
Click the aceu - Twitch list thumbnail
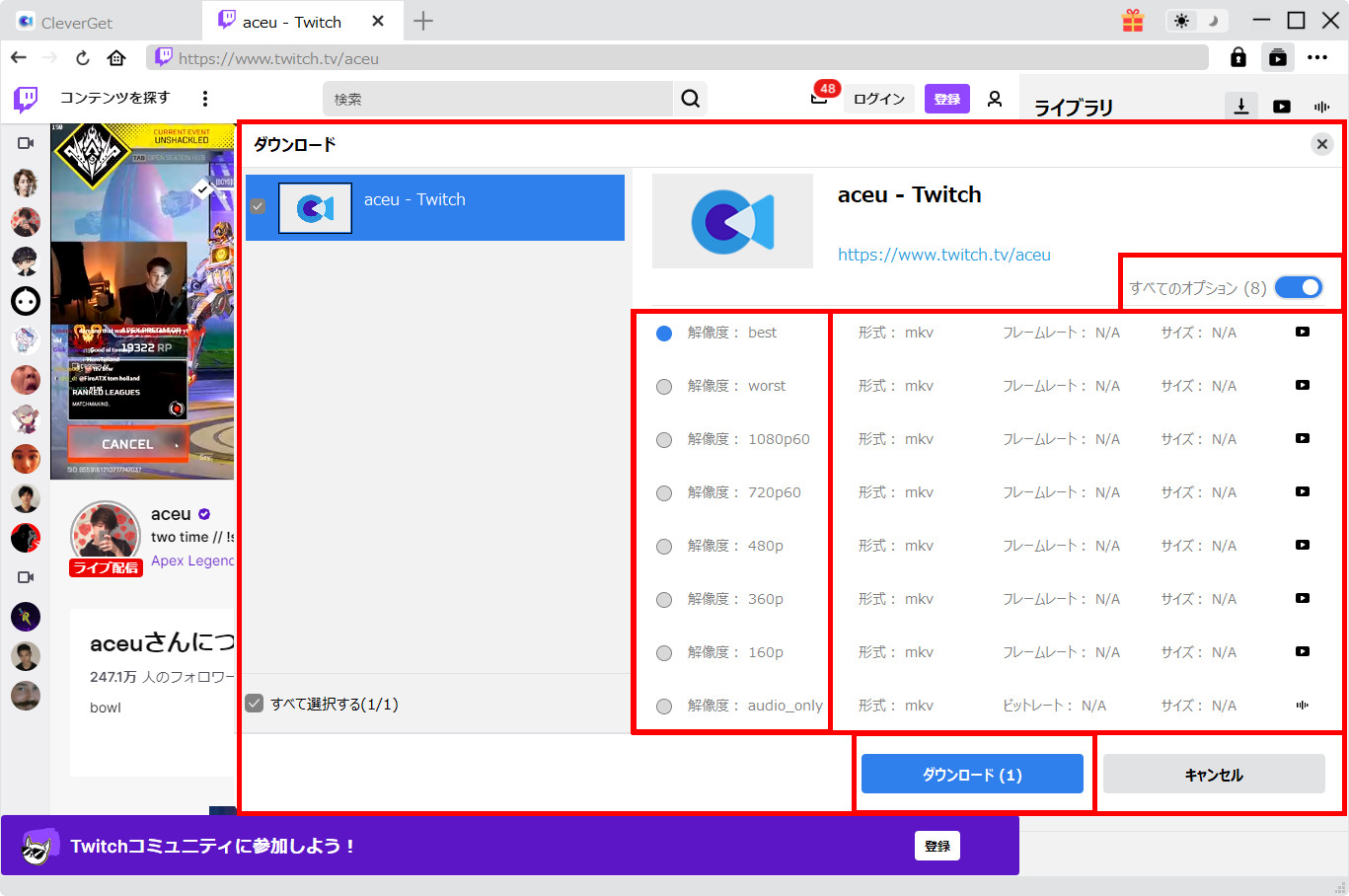315,208
